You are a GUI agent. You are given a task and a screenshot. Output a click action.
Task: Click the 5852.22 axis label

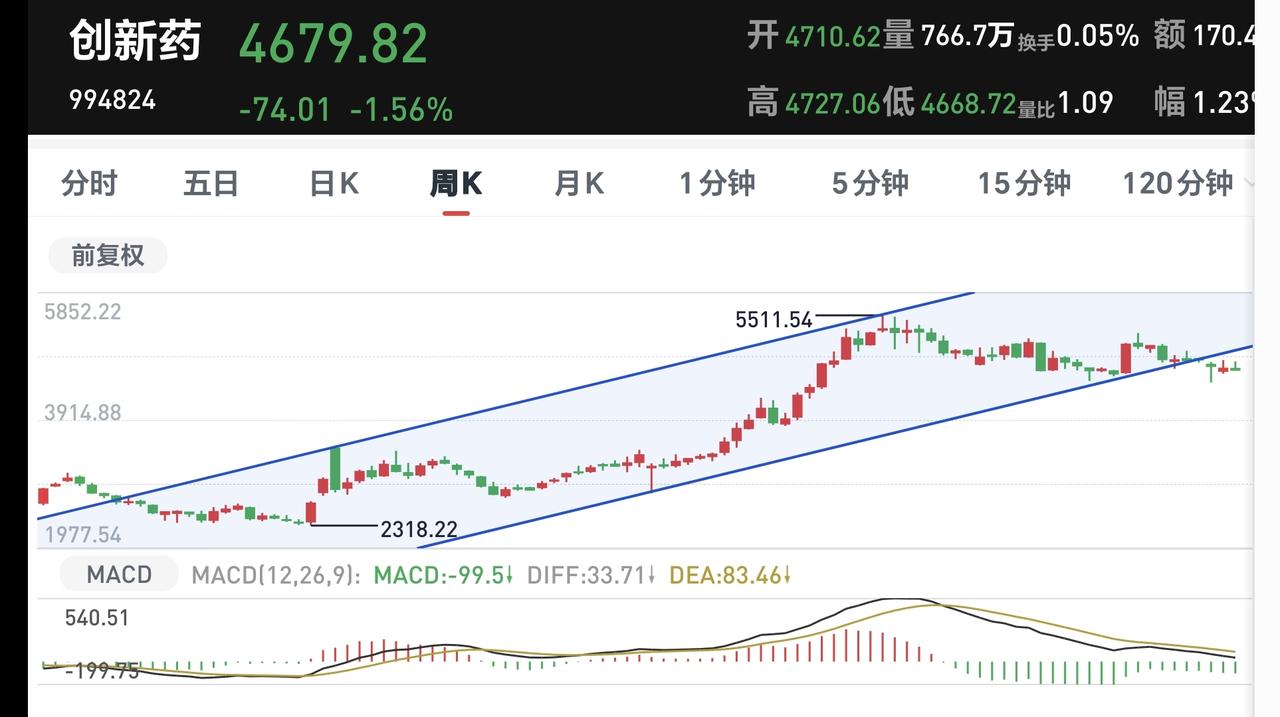(x=83, y=312)
